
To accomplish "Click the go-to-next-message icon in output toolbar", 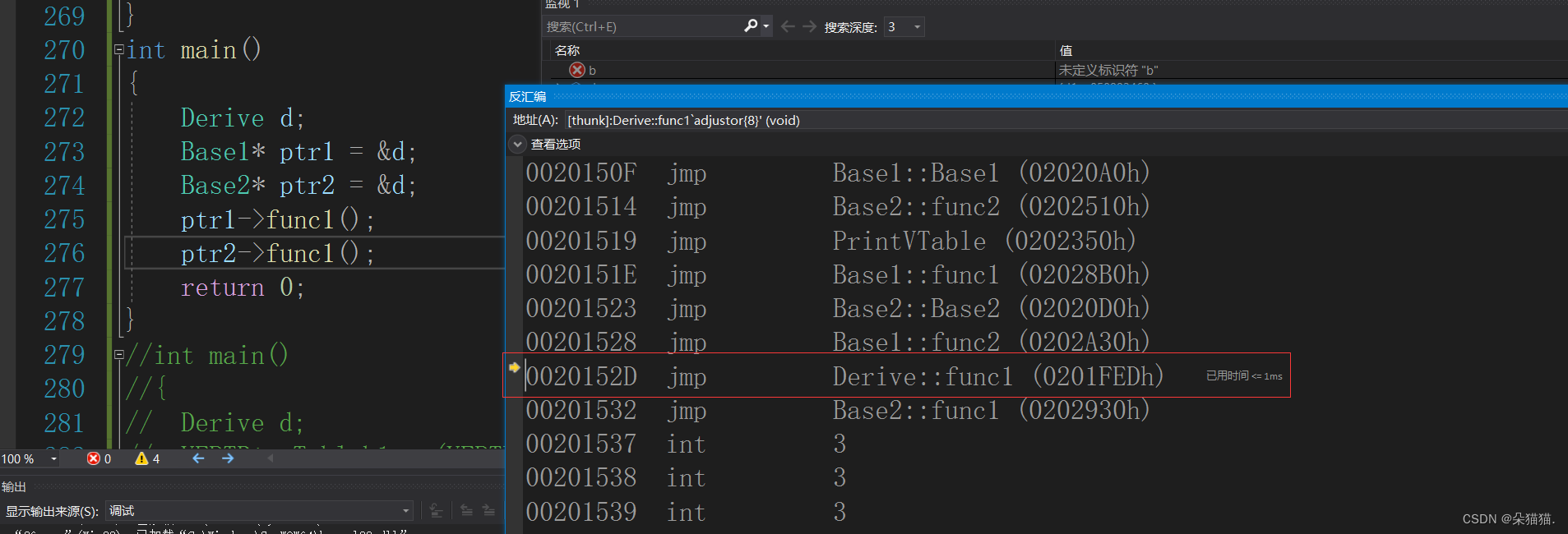I will click(x=488, y=511).
